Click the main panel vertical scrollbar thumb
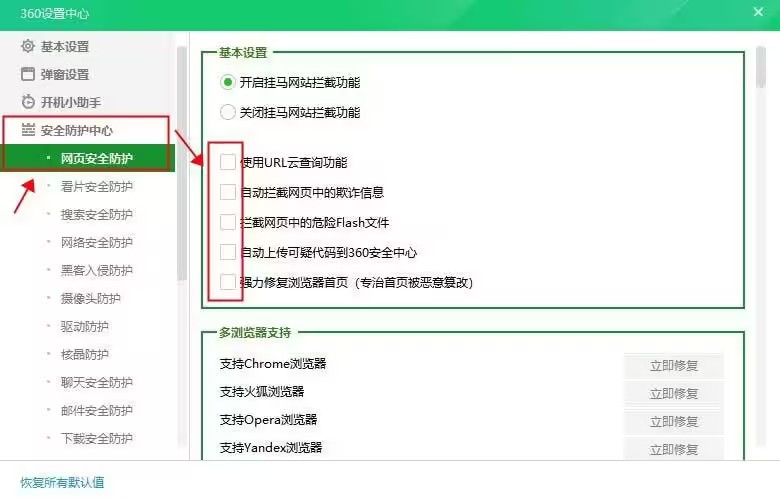780x500 pixels. coord(761,67)
